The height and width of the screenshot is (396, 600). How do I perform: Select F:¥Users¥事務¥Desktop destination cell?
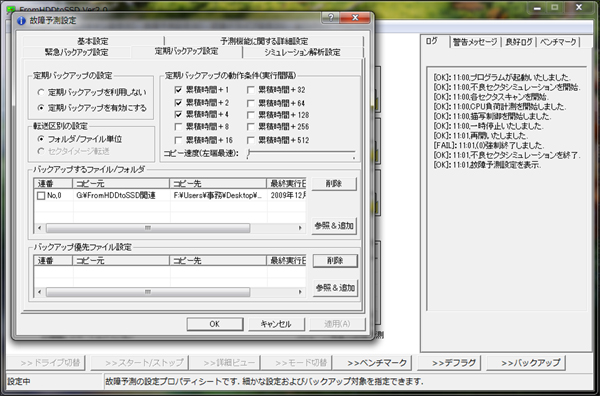[218, 196]
